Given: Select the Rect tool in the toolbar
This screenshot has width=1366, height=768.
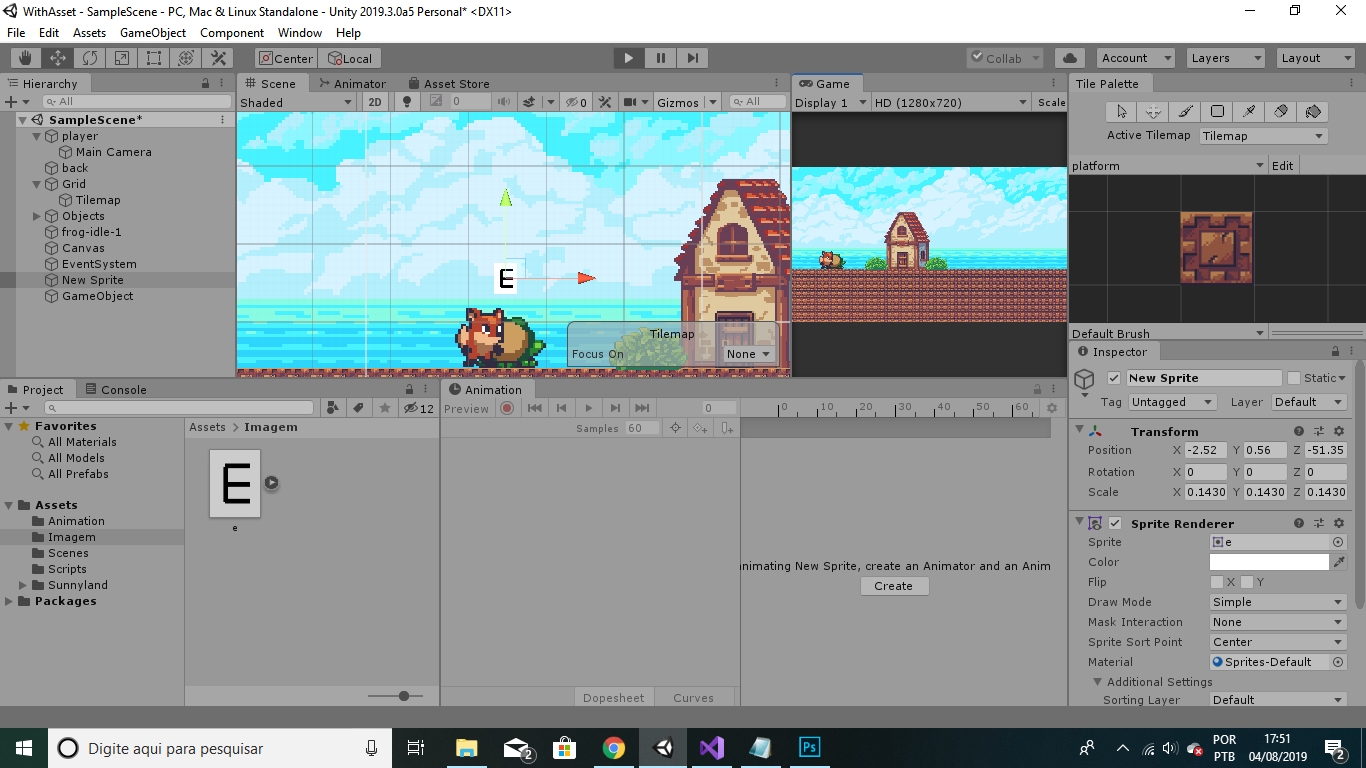Looking at the screenshot, I should coord(154,58).
